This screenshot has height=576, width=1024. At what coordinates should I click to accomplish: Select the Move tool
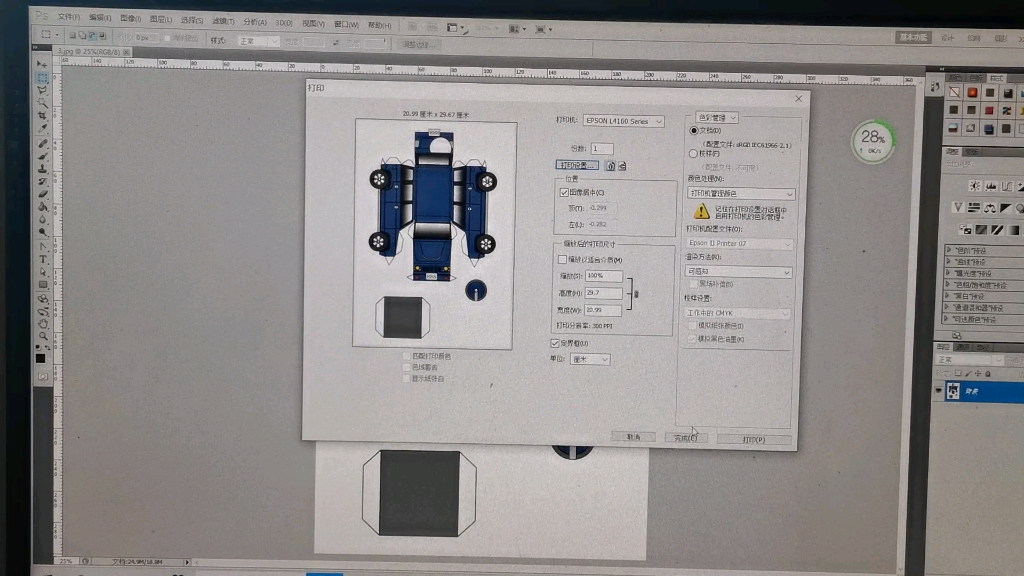click(x=42, y=66)
